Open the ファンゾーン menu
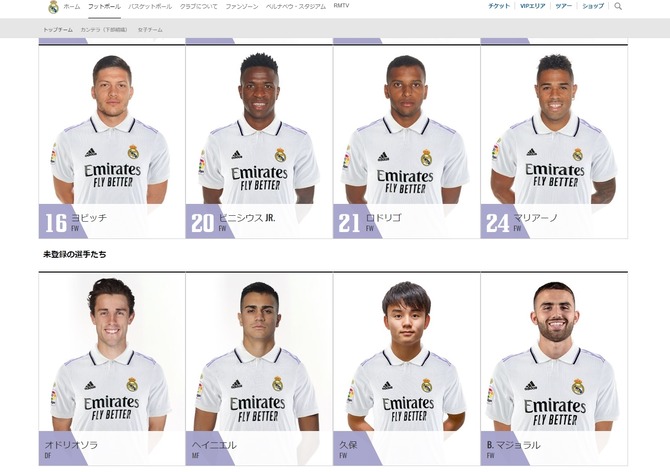This screenshot has width=670, height=472. click(x=241, y=6)
